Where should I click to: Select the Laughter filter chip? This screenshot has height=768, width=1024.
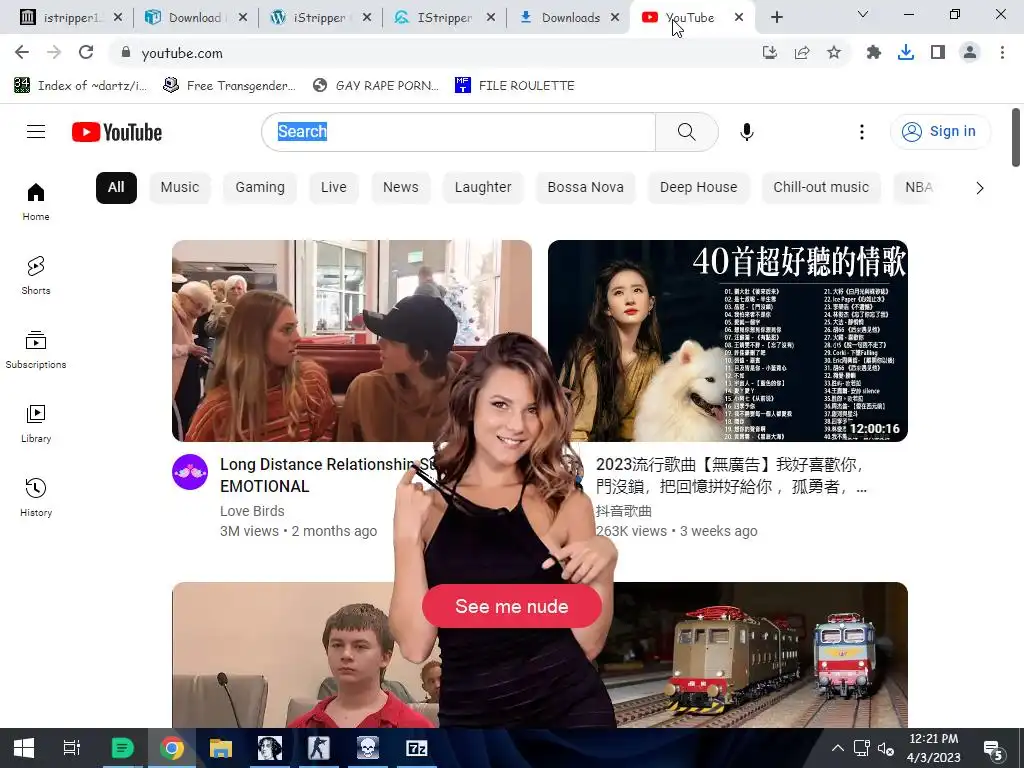pos(483,187)
